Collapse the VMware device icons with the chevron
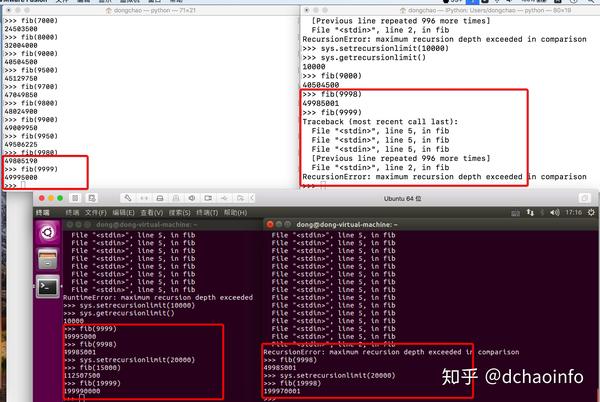 [x=252, y=198]
